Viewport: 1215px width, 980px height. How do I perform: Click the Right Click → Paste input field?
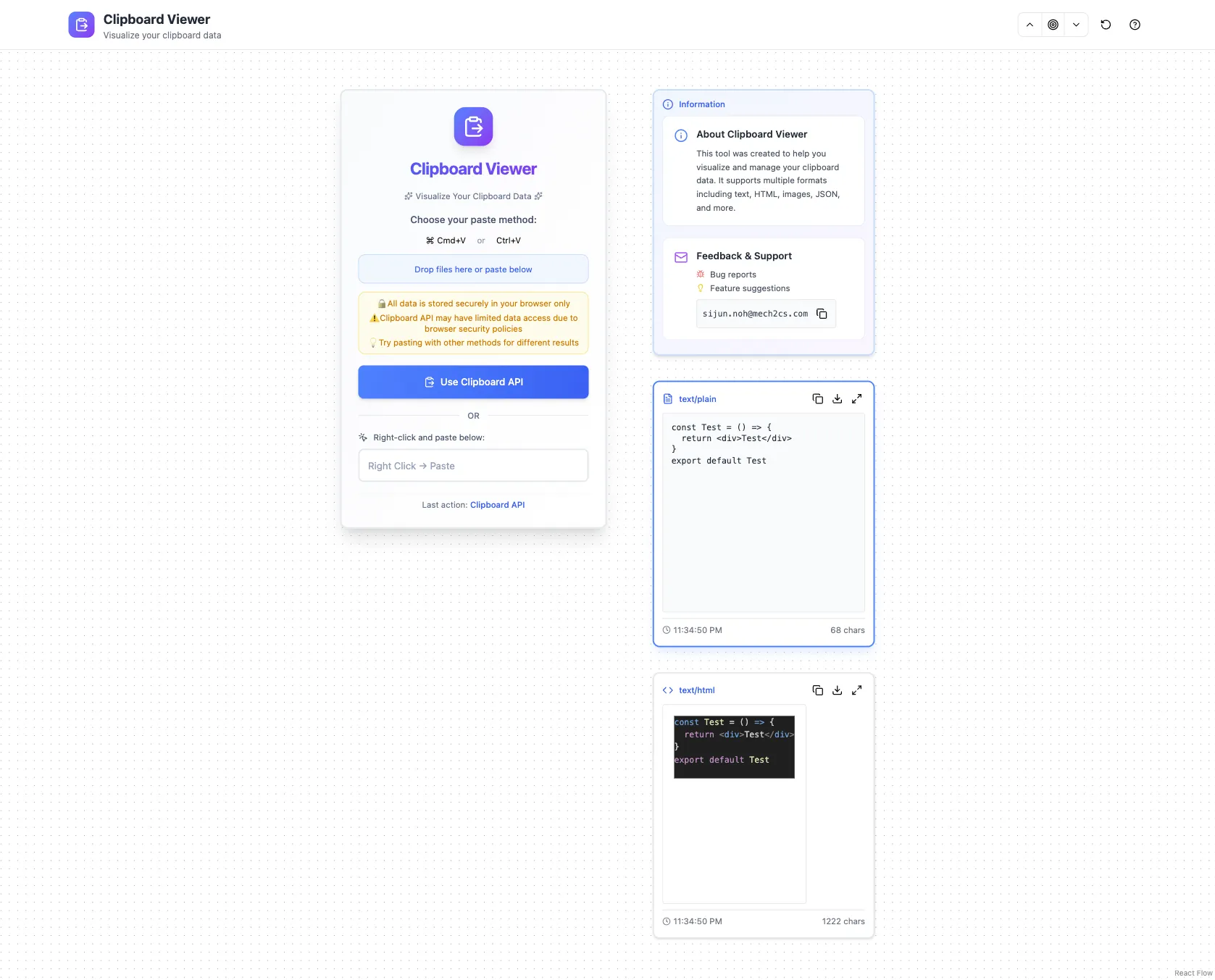click(472, 466)
